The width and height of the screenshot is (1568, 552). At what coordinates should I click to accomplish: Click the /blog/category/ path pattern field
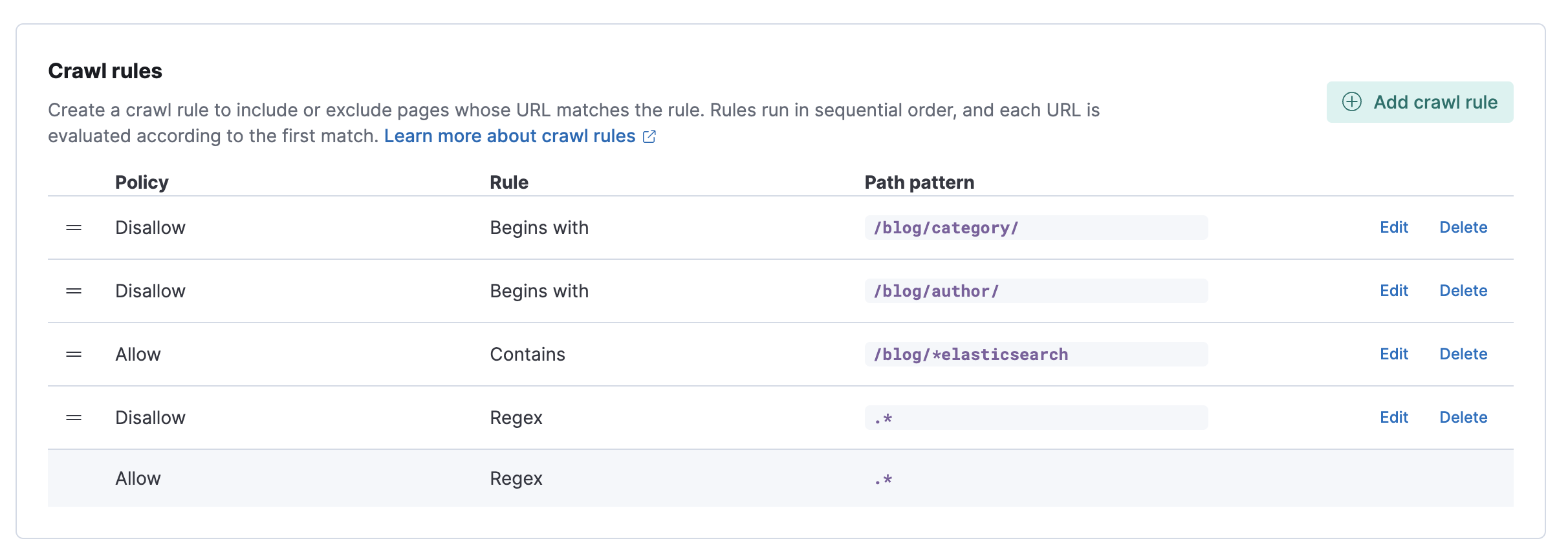pyautogui.click(x=1035, y=228)
